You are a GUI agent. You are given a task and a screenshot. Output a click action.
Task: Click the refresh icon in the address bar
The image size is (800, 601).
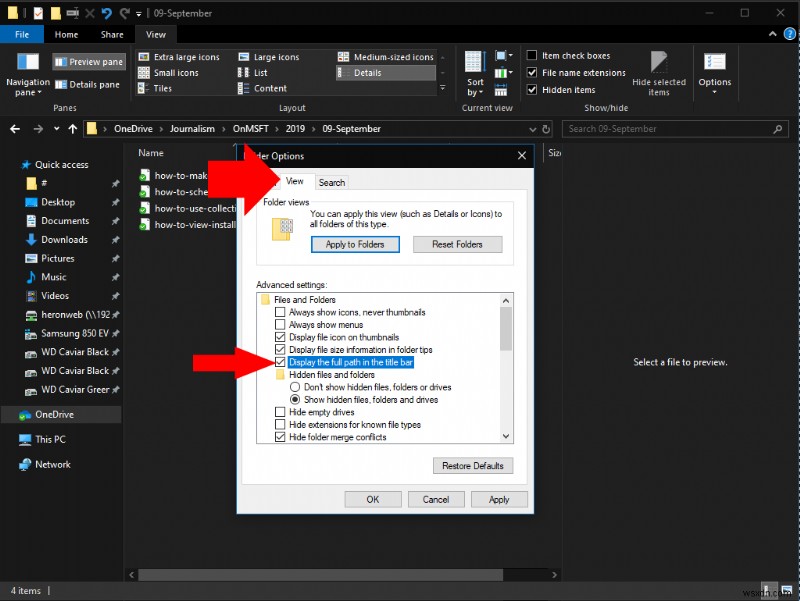coord(545,128)
